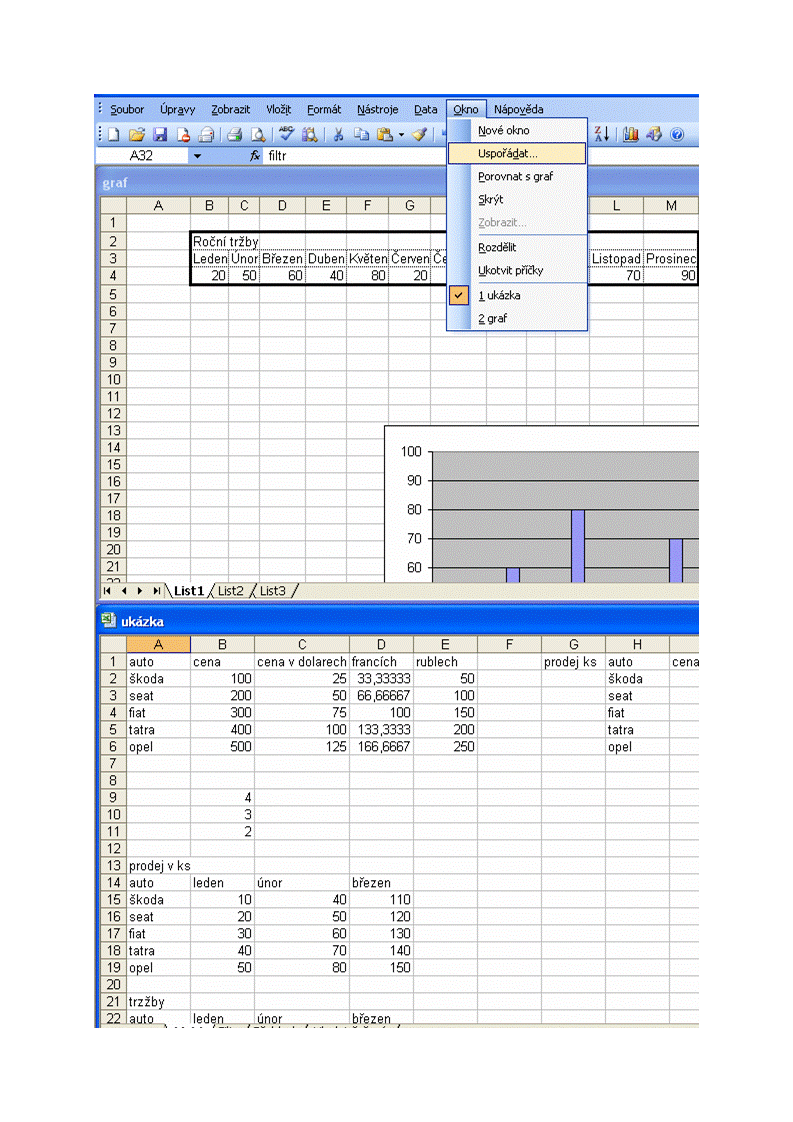The image size is (793, 1122).
Task: Open Help question mark icon
Action: point(677,134)
